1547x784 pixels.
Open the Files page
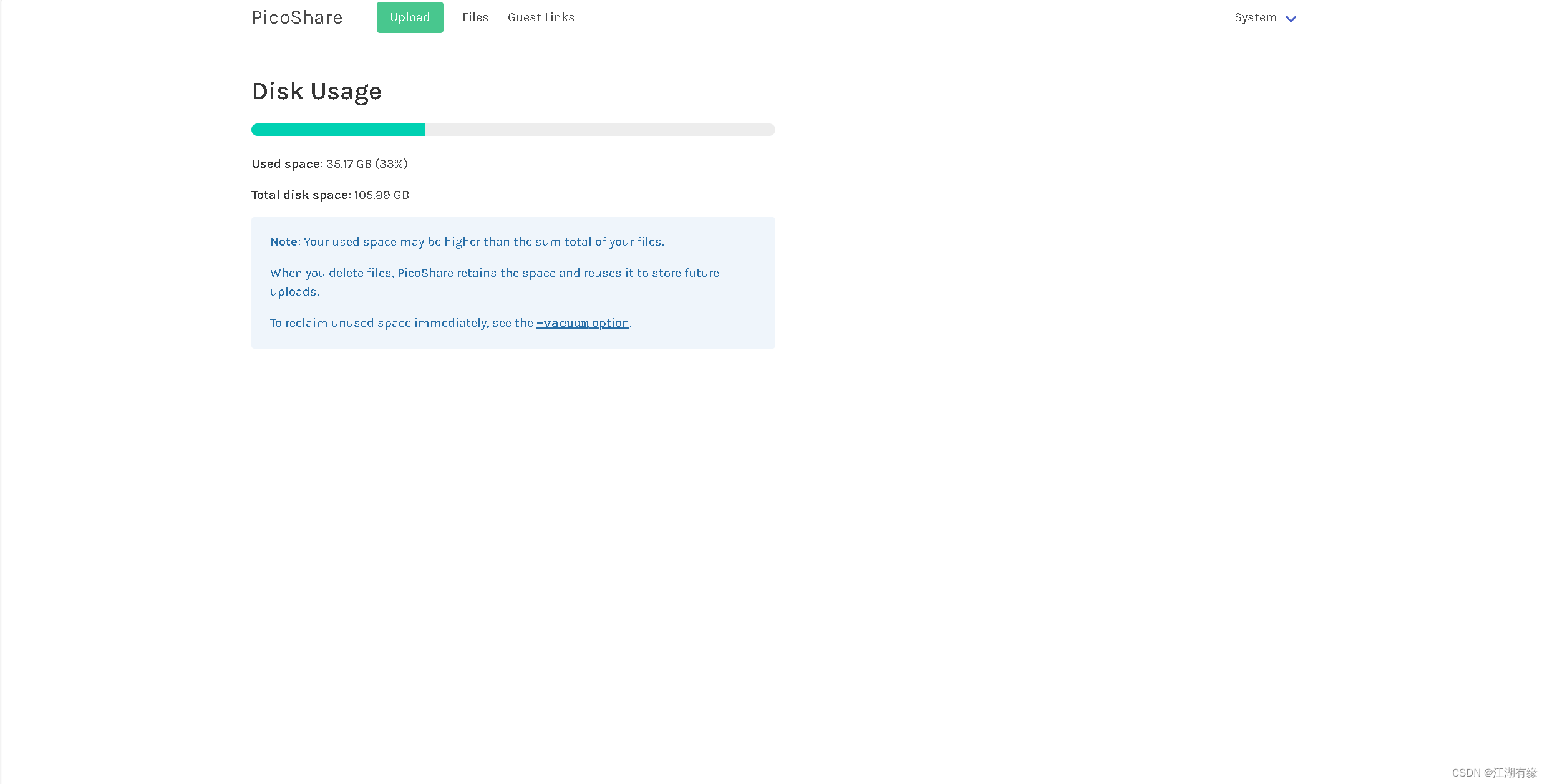475,17
